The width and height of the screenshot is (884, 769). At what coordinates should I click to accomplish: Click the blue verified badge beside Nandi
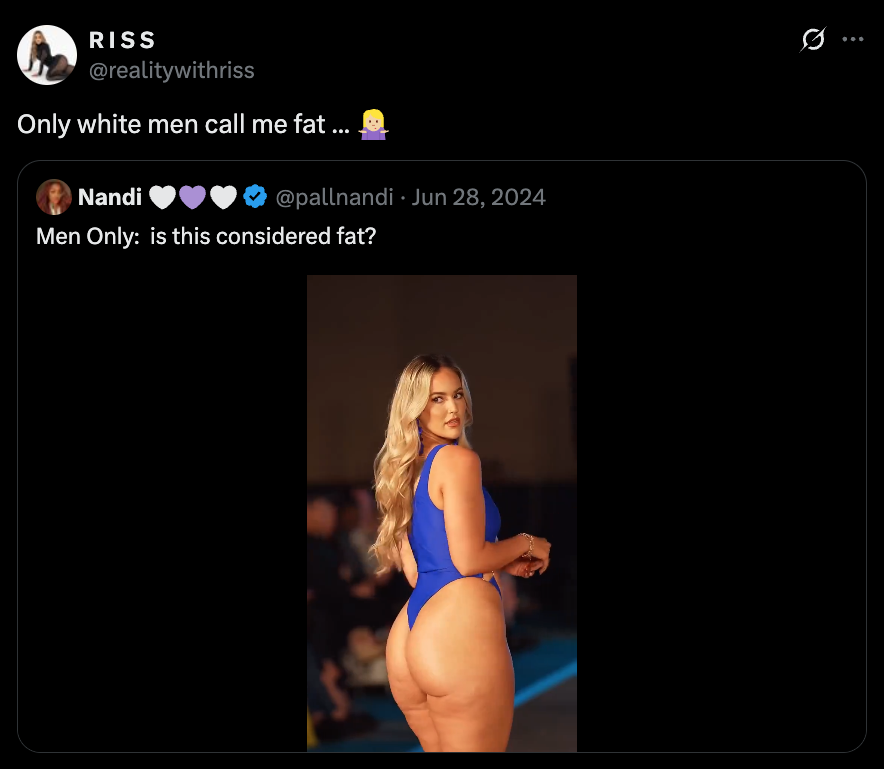click(x=255, y=197)
